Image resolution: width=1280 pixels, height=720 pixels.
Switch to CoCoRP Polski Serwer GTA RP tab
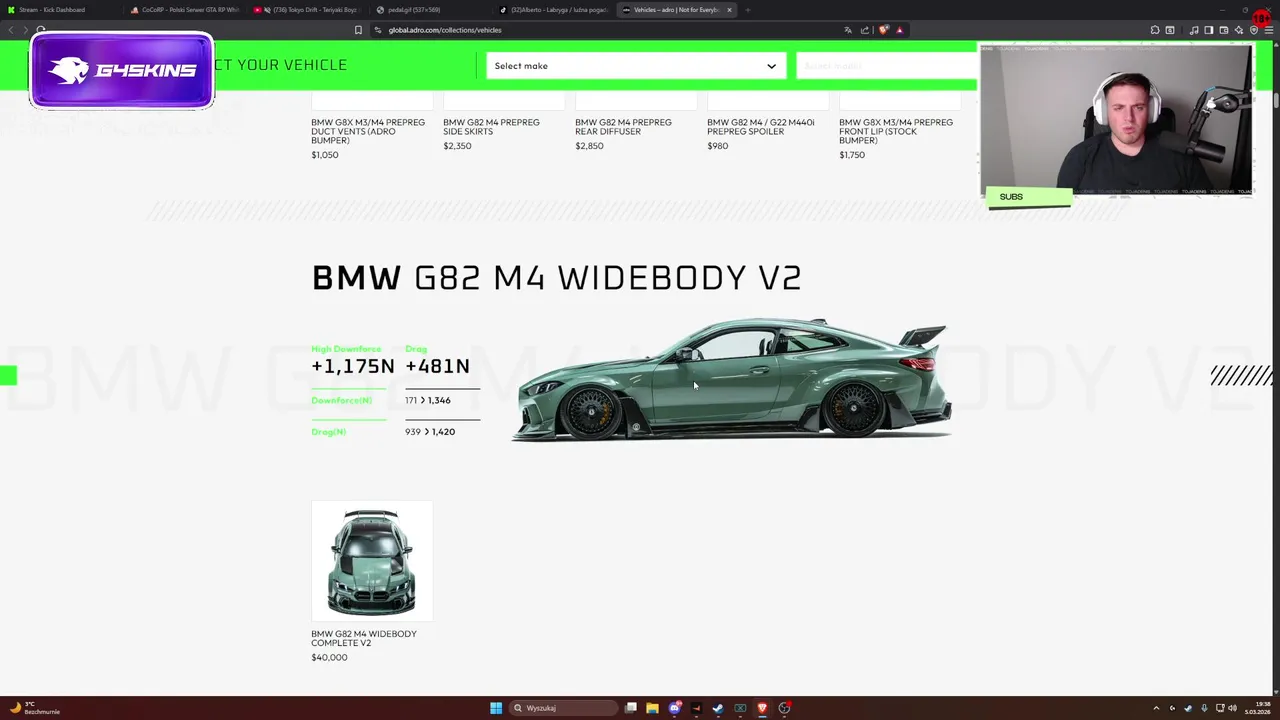[x=185, y=10]
